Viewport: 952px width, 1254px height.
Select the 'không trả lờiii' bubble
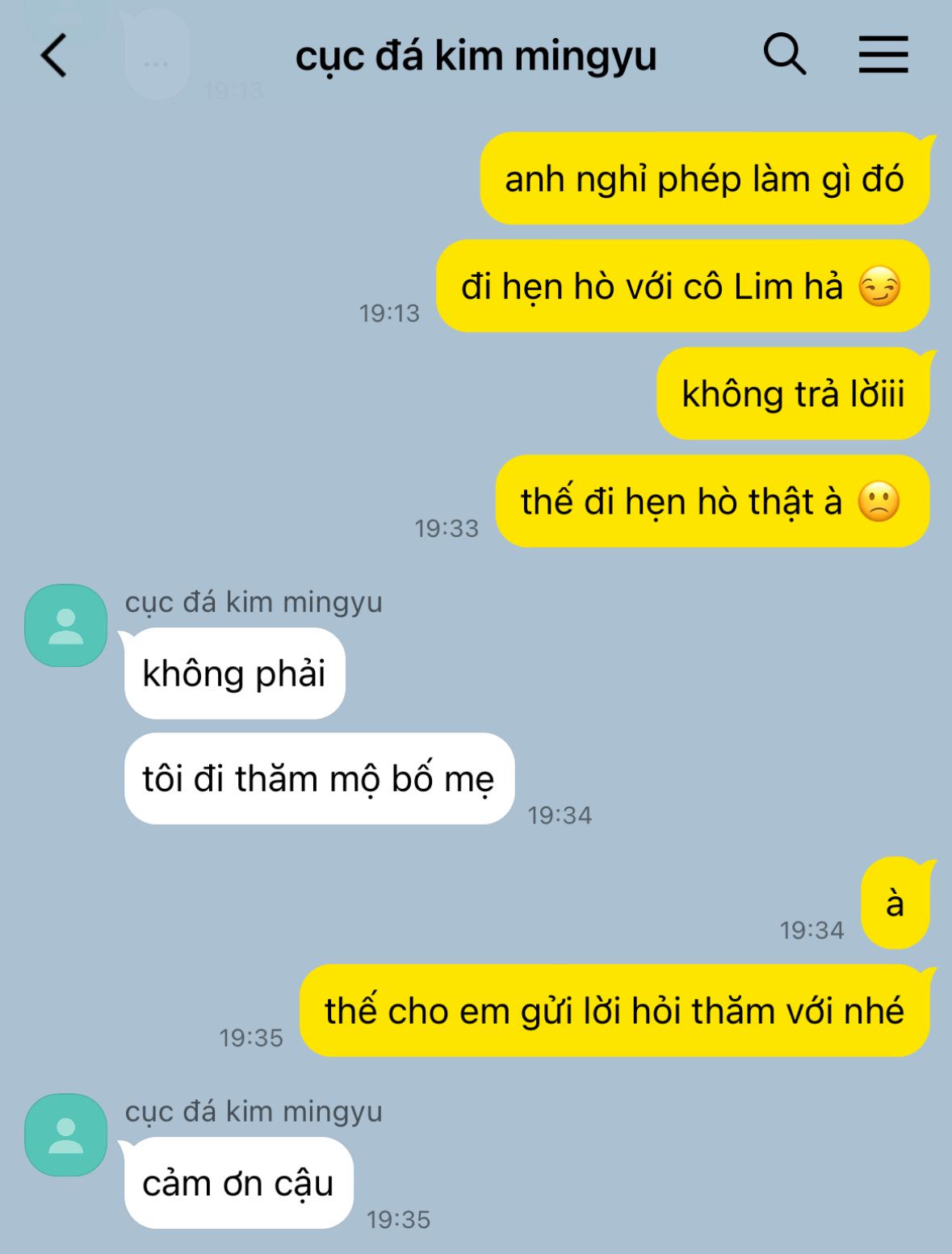[793, 394]
